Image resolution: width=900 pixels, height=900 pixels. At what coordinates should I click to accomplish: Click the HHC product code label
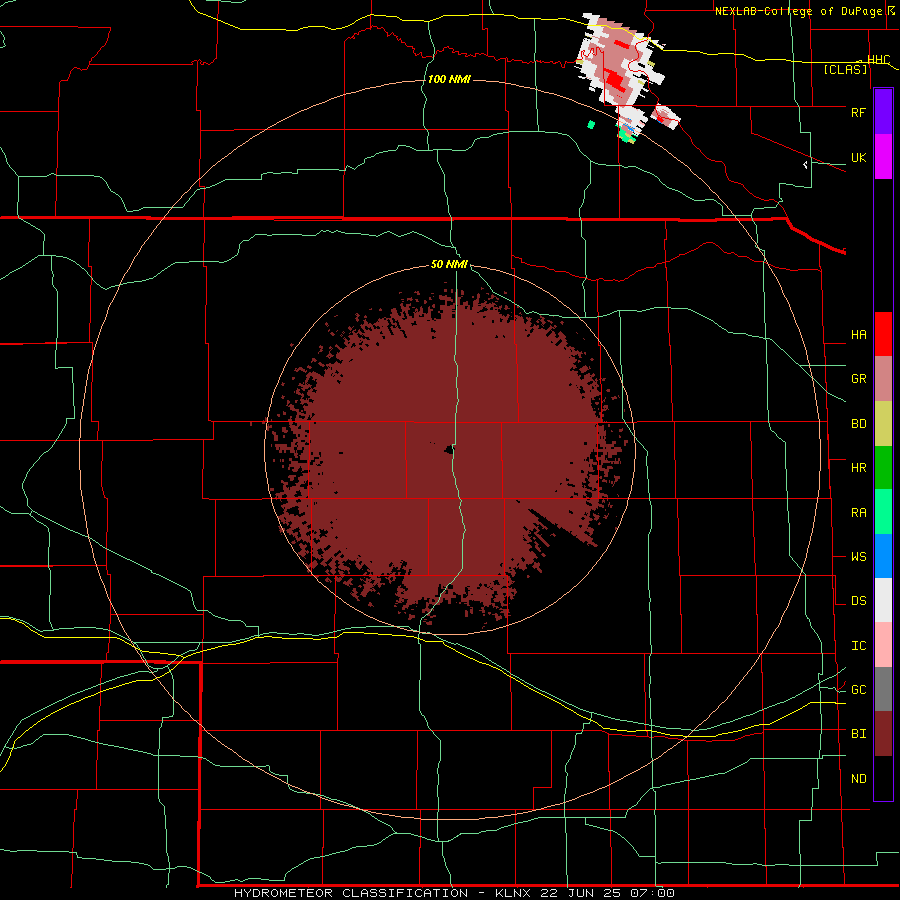tap(878, 60)
